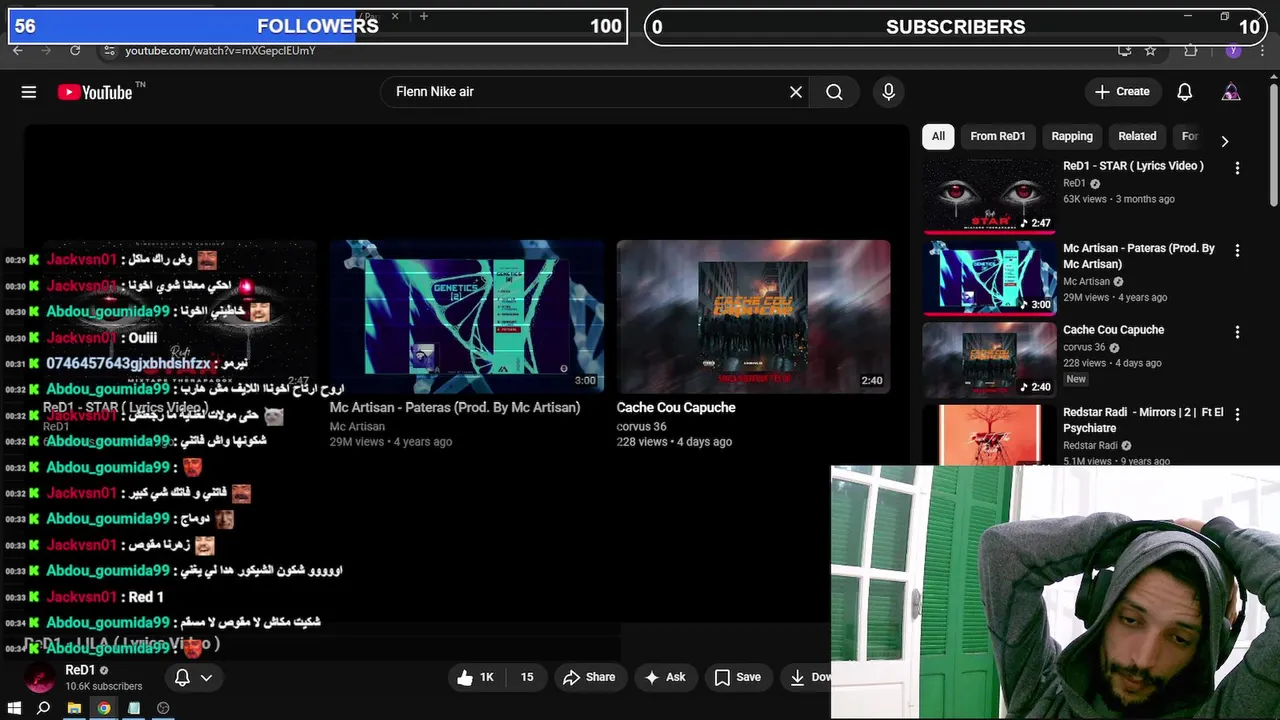Viewport: 1280px width, 720px height.
Task: Open the browser extensions puzzle icon
Action: [x=1190, y=50]
